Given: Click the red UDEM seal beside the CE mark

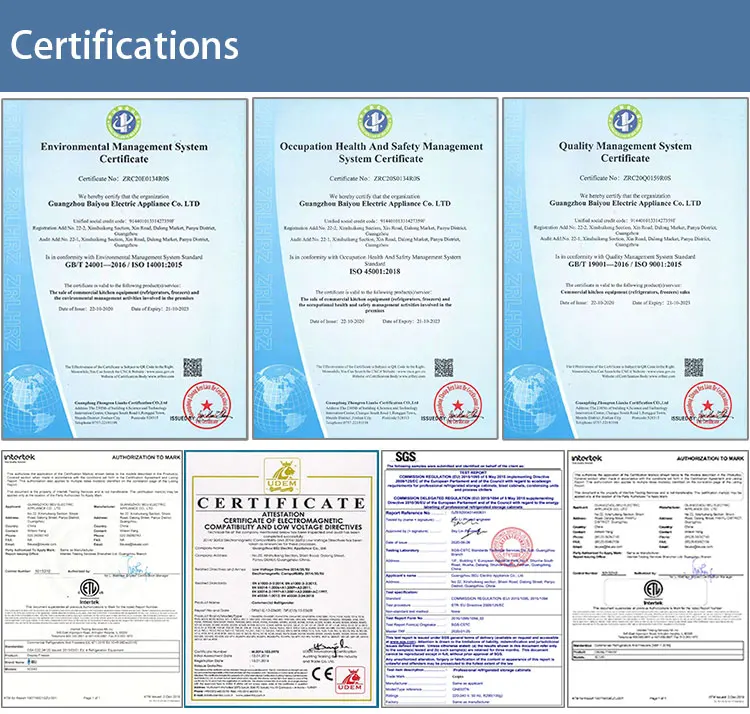Looking at the screenshot, I should tap(350, 680).
